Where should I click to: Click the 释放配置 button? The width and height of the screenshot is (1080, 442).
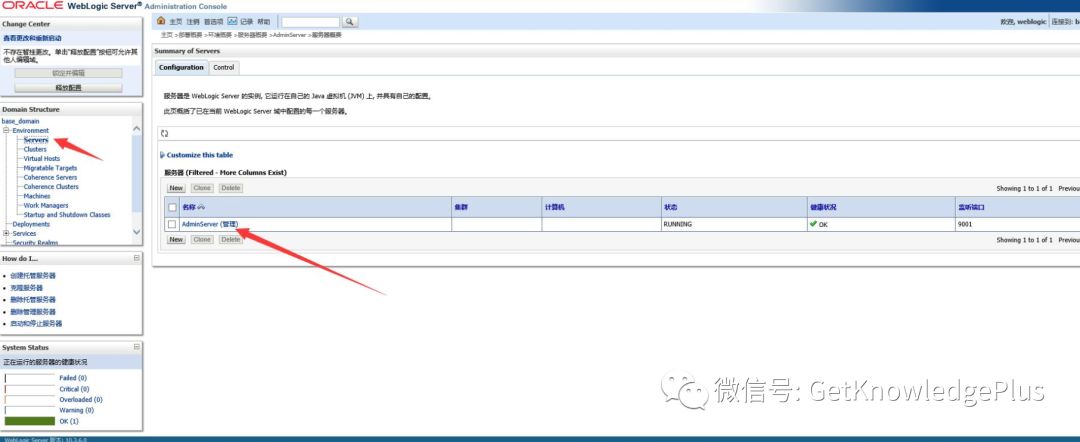point(68,87)
